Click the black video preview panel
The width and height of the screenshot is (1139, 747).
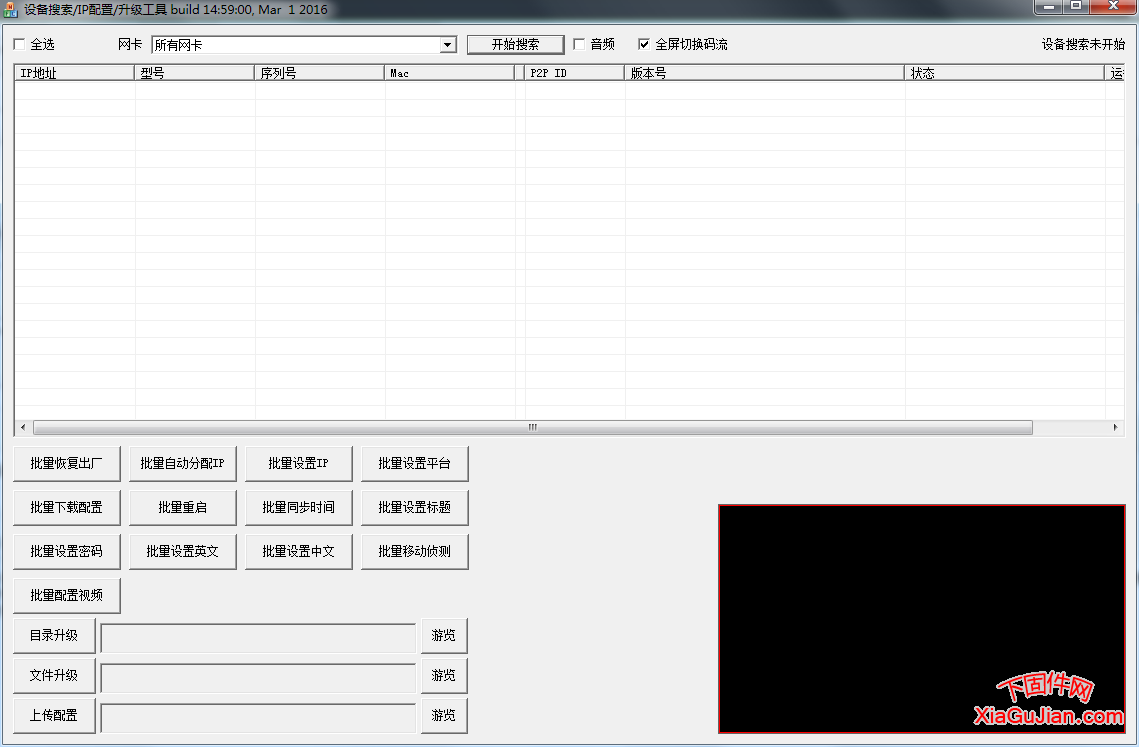pyautogui.click(x=922, y=619)
